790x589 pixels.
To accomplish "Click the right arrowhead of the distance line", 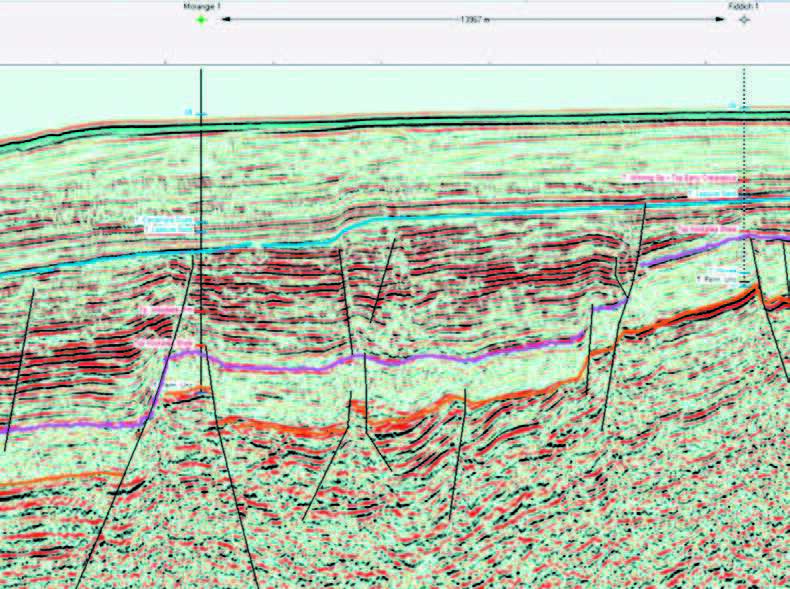I will pos(721,19).
